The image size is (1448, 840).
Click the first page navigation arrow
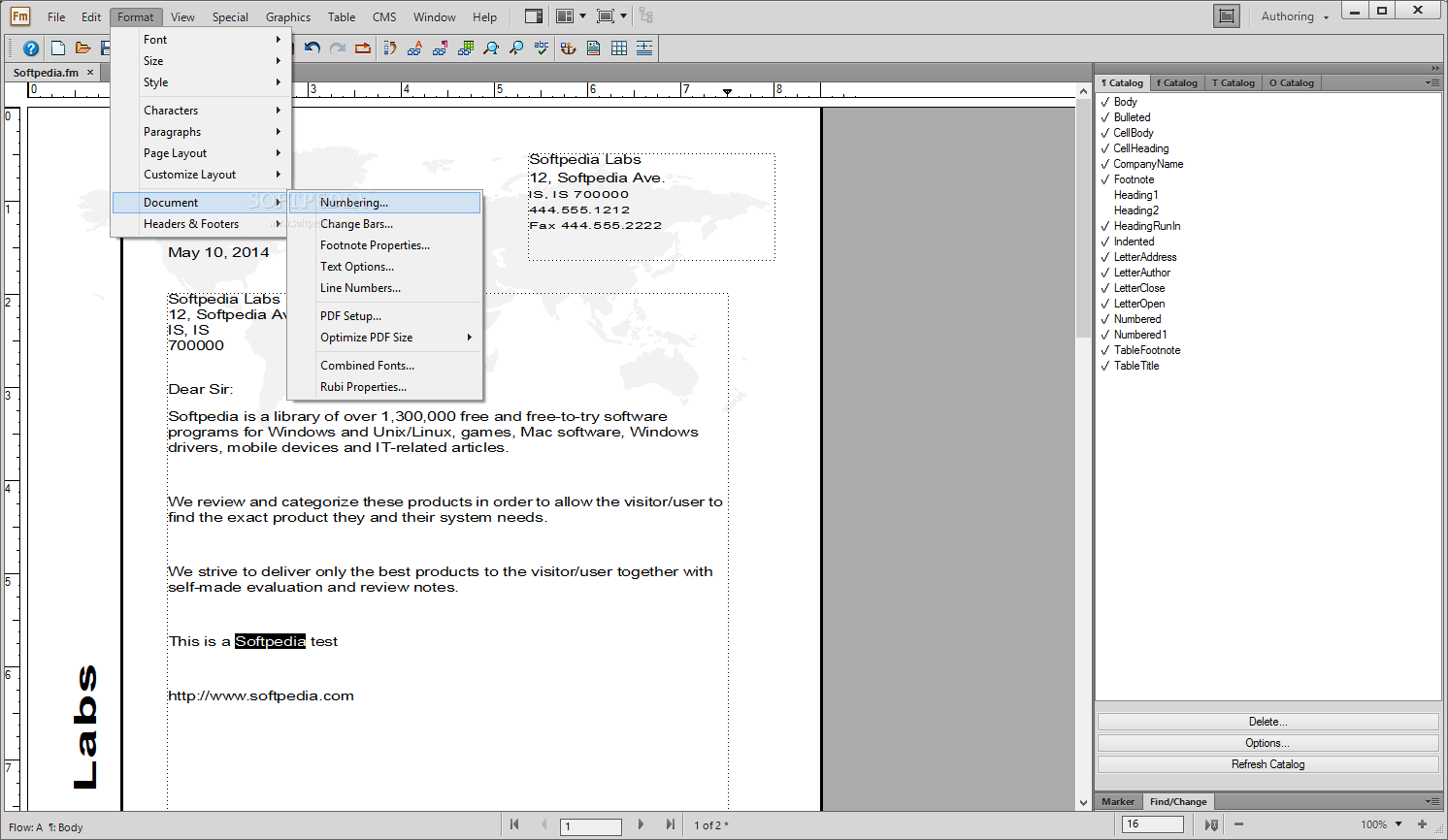514,824
